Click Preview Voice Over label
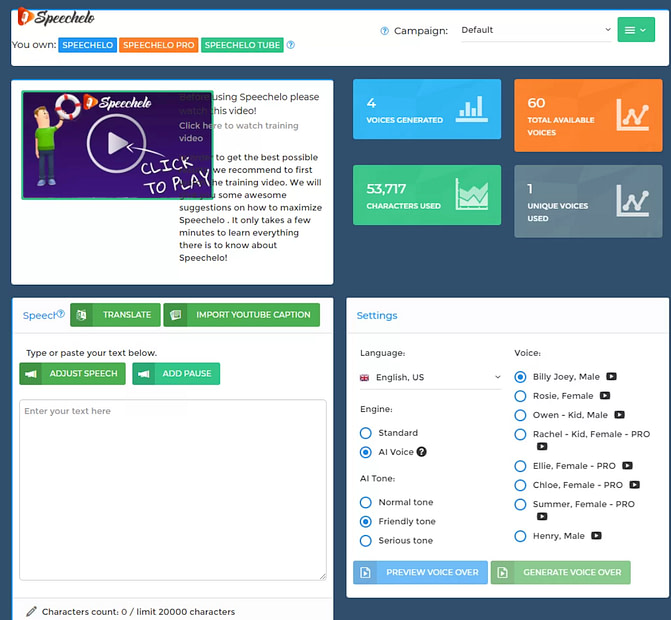The image size is (671, 620). [432, 573]
